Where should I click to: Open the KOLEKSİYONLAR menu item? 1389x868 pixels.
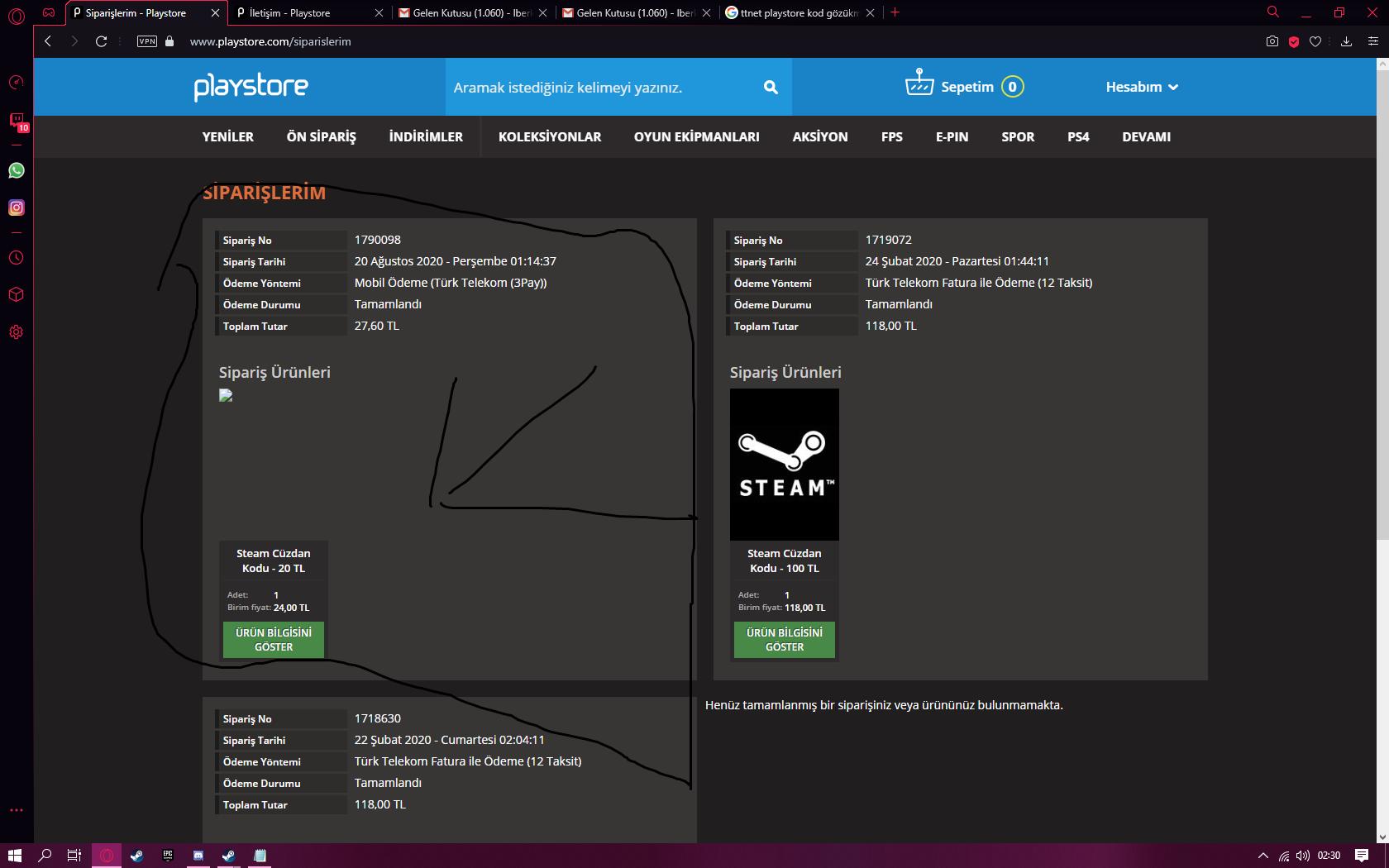(550, 136)
